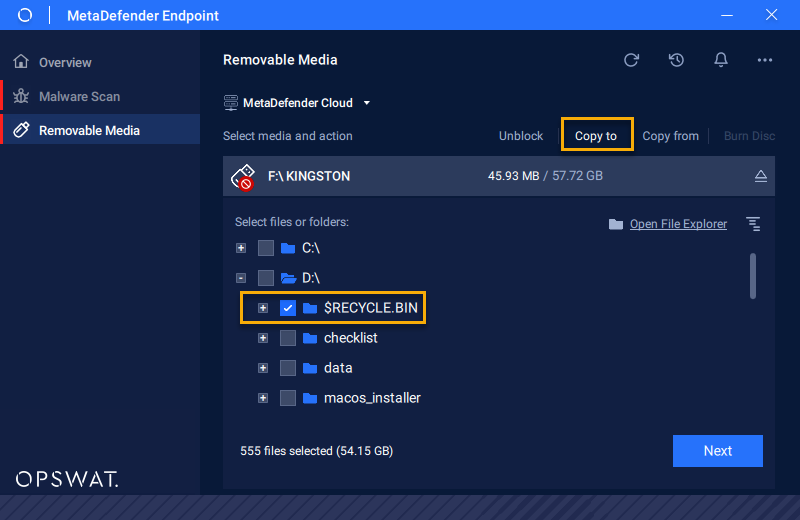Click the macos_installer folder name

(x=372, y=398)
